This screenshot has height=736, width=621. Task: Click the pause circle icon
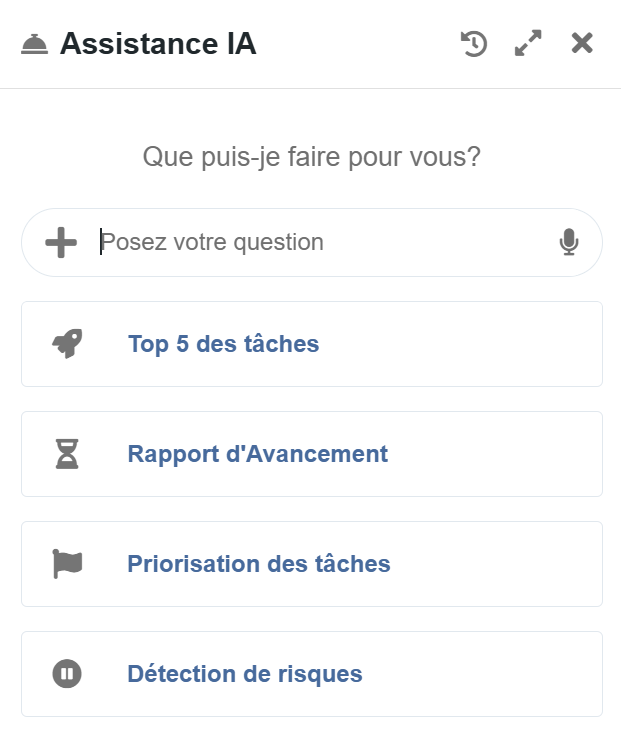pyautogui.click(x=67, y=674)
